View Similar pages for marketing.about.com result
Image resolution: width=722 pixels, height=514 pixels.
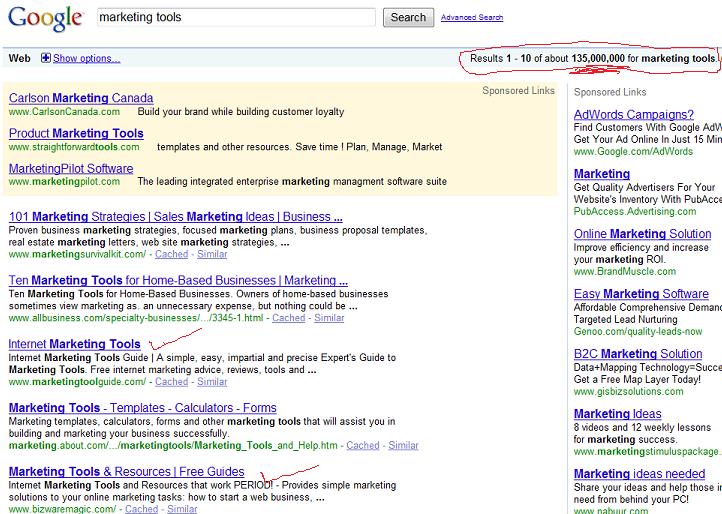coord(403,445)
